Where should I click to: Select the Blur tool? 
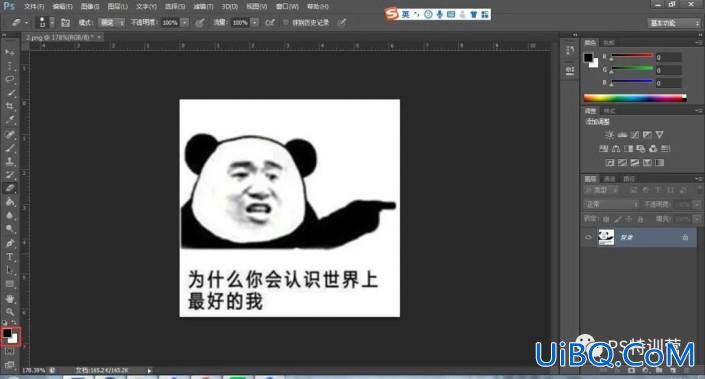coord(9,215)
